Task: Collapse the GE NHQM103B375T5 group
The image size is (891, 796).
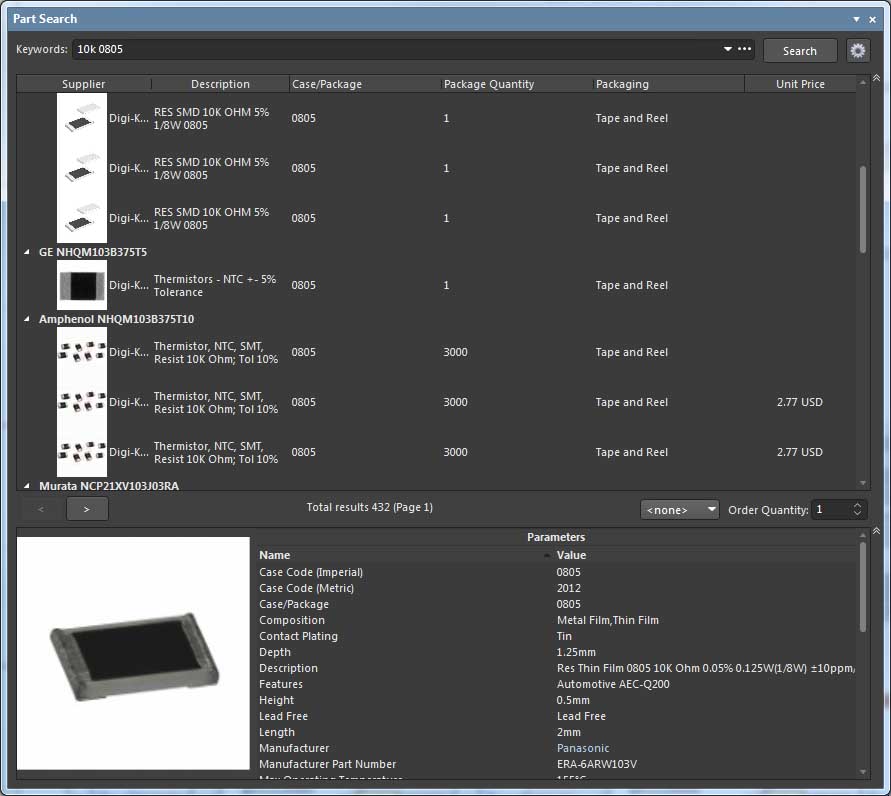Action: click(x=28, y=253)
